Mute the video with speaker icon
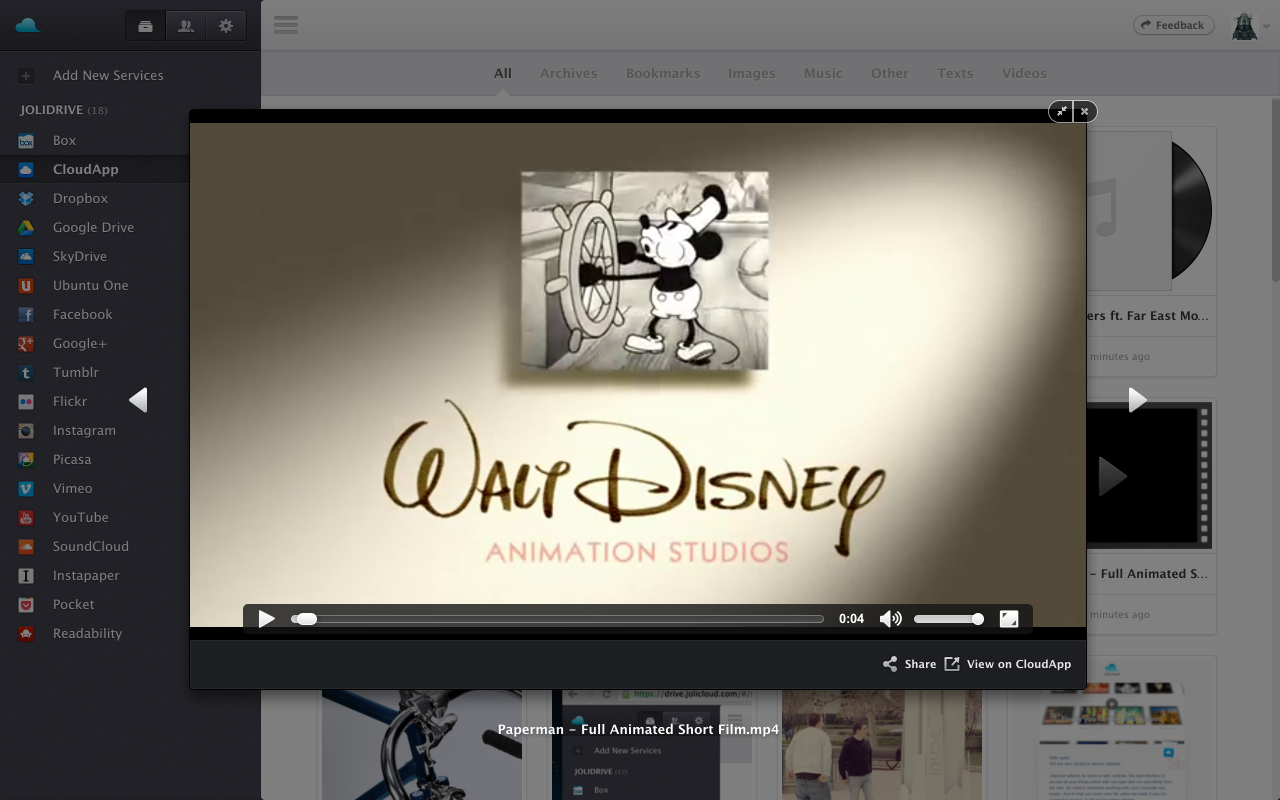Screen dimensions: 1280x800 tap(890, 619)
